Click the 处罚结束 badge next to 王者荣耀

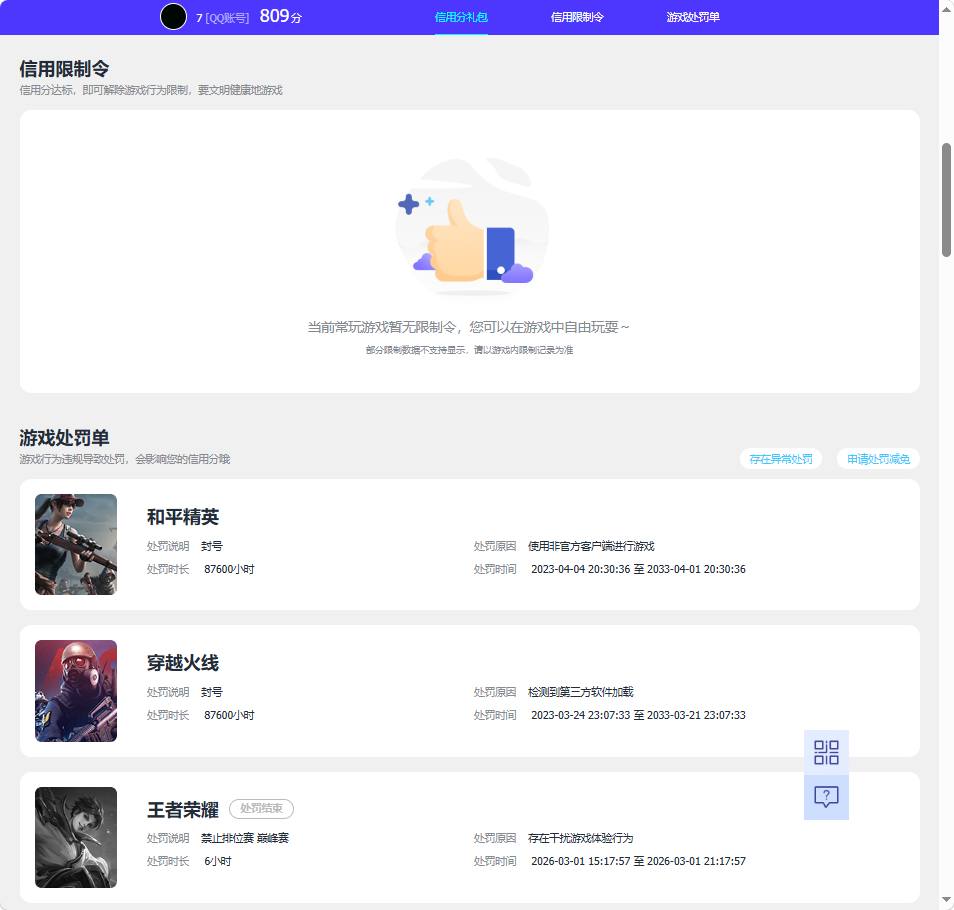pos(261,808)
